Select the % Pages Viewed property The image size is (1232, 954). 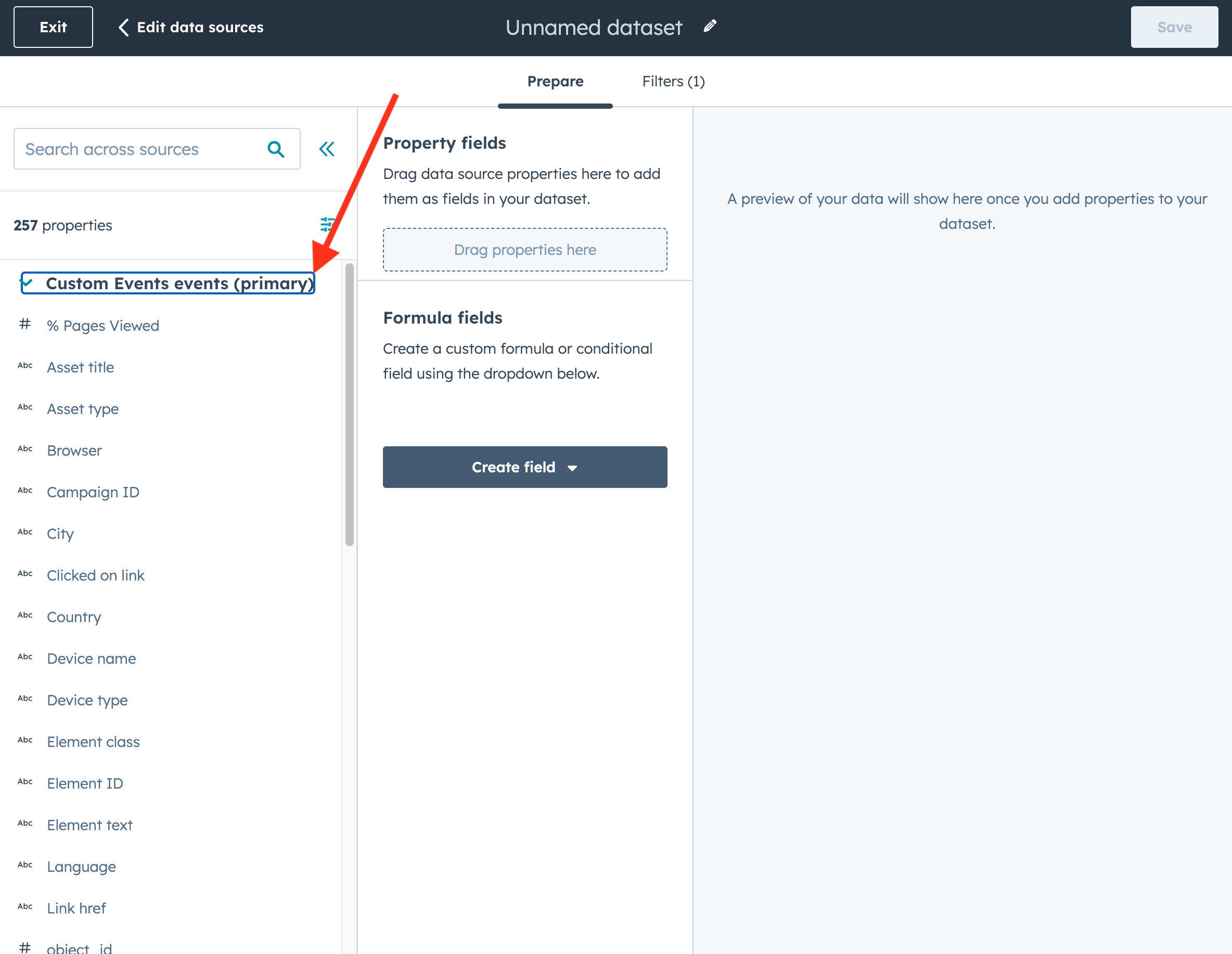102,326
